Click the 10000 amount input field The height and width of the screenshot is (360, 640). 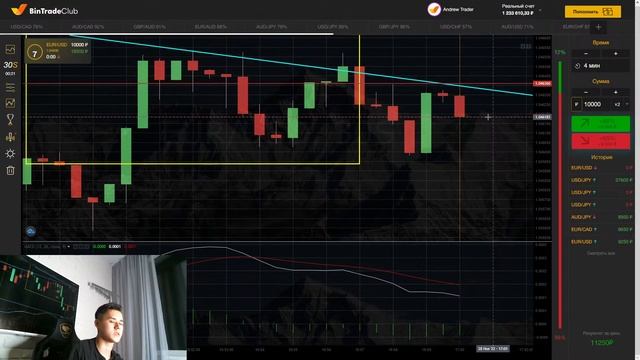tap(596, 104)
